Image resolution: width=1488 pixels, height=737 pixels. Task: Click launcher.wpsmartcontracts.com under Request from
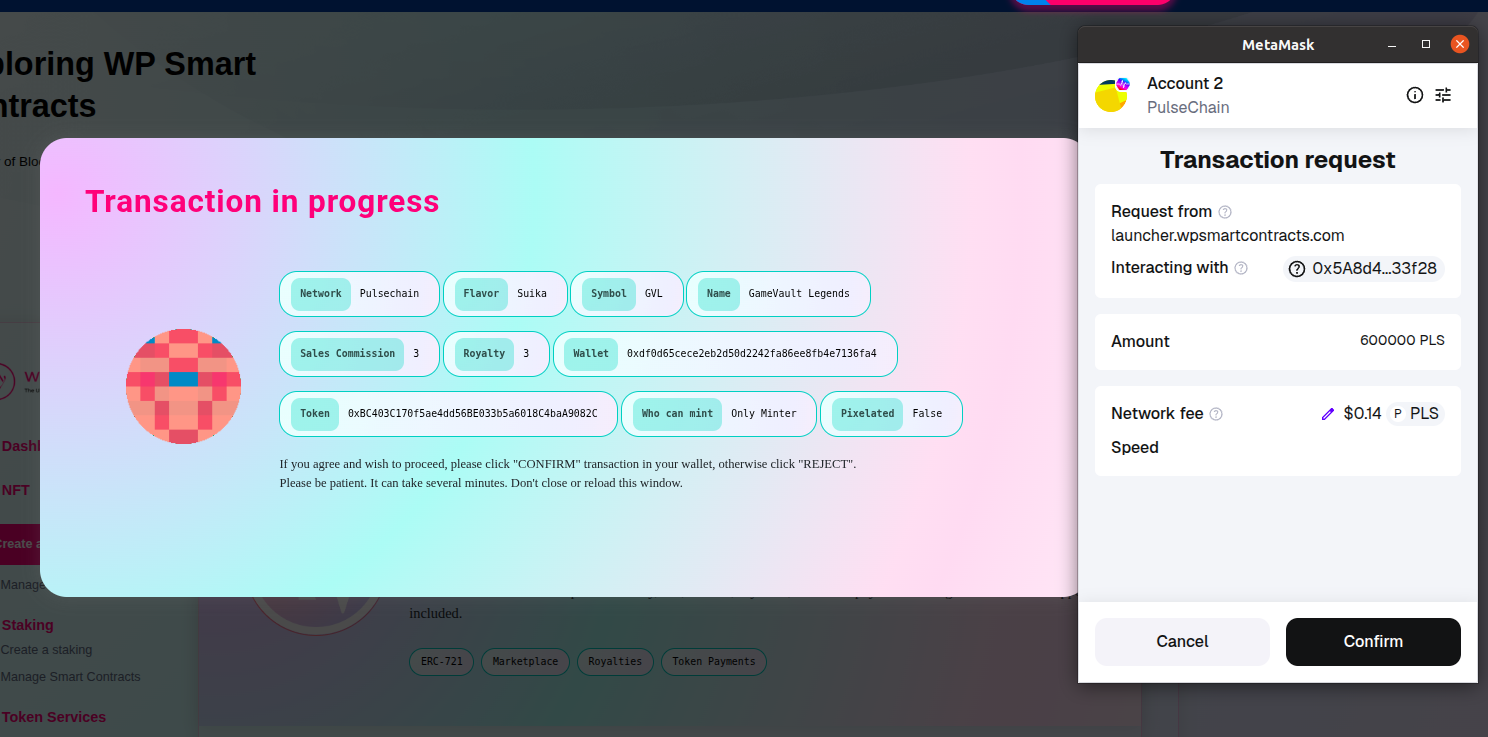1226,234
